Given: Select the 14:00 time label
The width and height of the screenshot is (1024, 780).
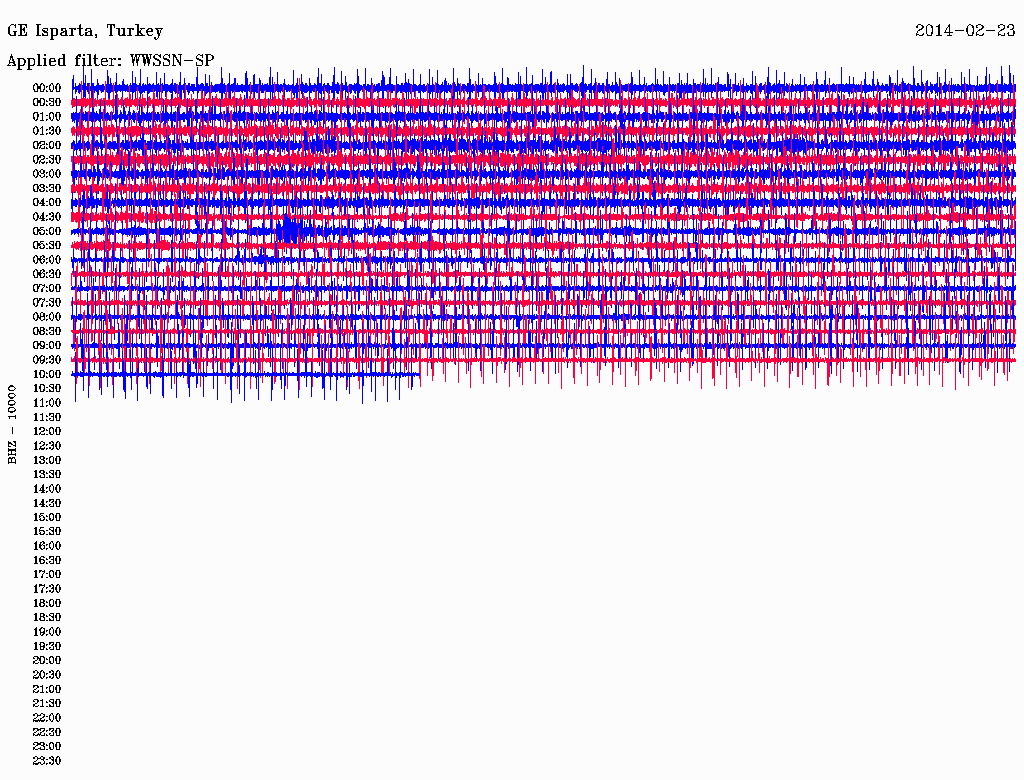Looking at the screenshot, I should 47,489.
